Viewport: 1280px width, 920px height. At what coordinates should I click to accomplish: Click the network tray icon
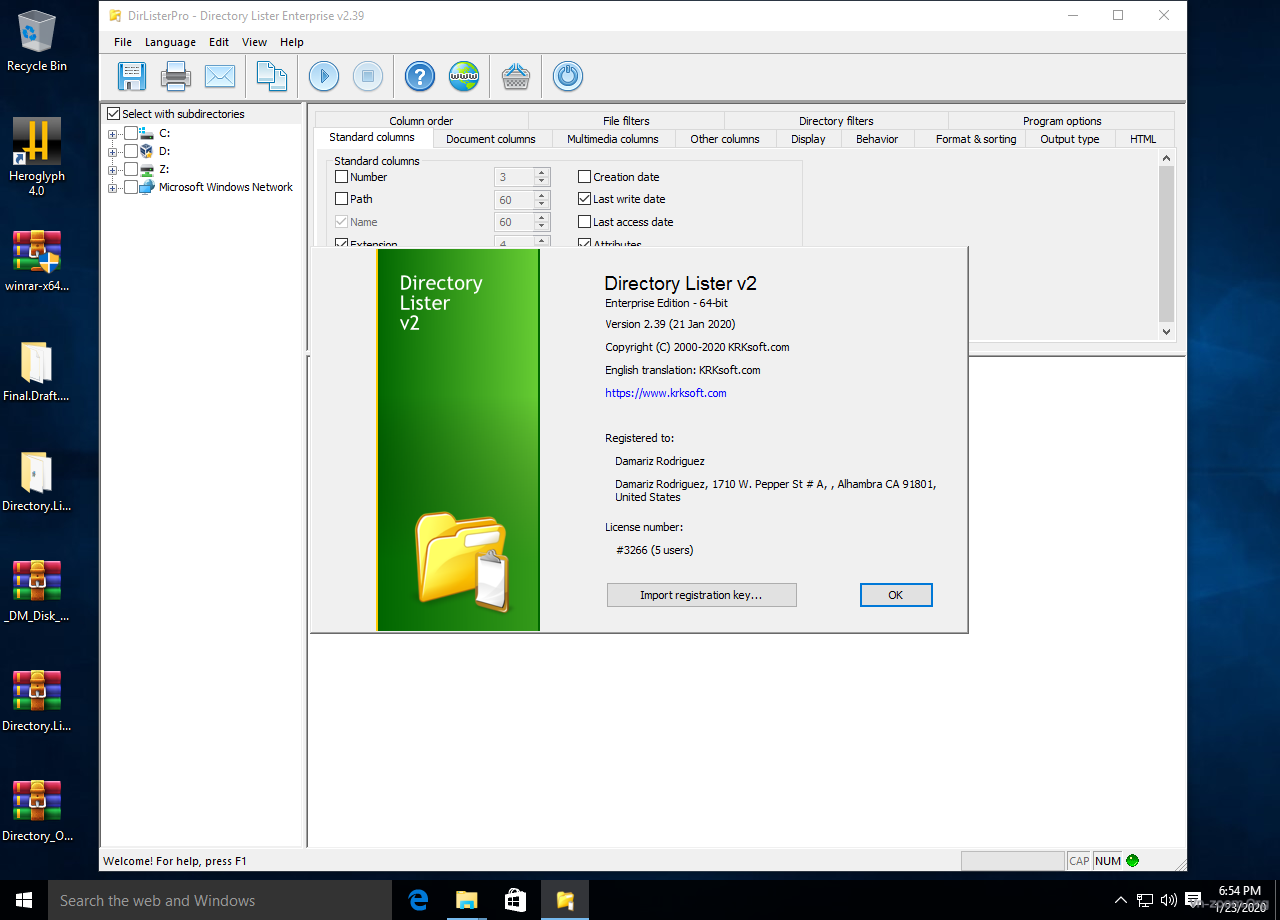click(1145, 900)
